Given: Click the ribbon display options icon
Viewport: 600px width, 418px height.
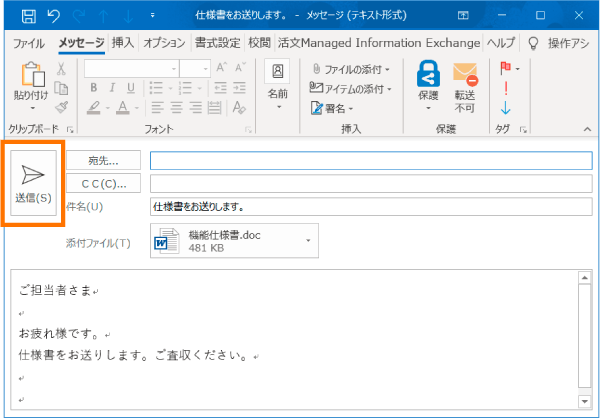Looking at the screenshot, I should coord(463,15).
